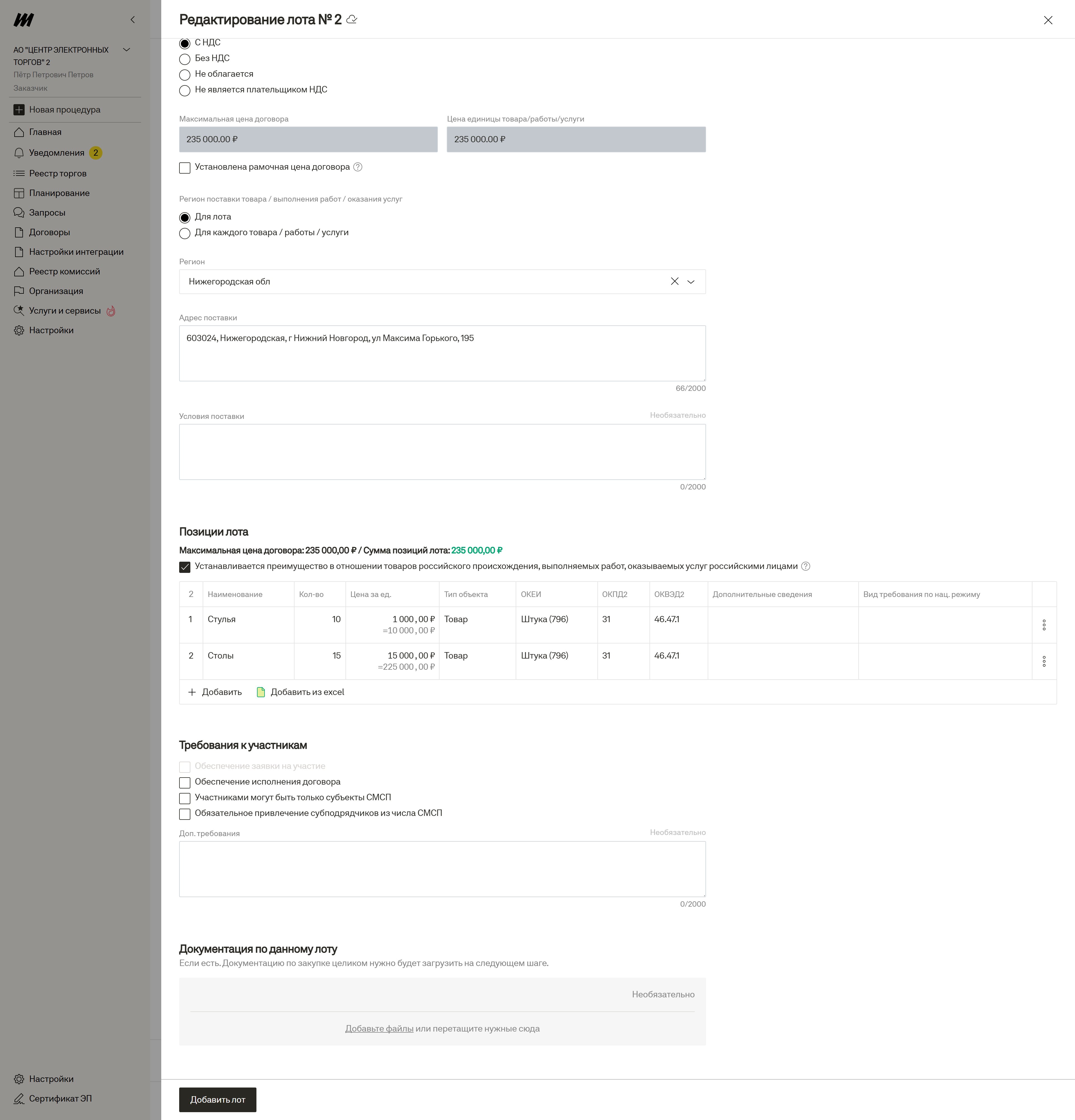The width and height of the screenshot is (1075, 1120).
Task: Collapse the sidebar with the left arrow icon
Action: (x=132, y=19)
